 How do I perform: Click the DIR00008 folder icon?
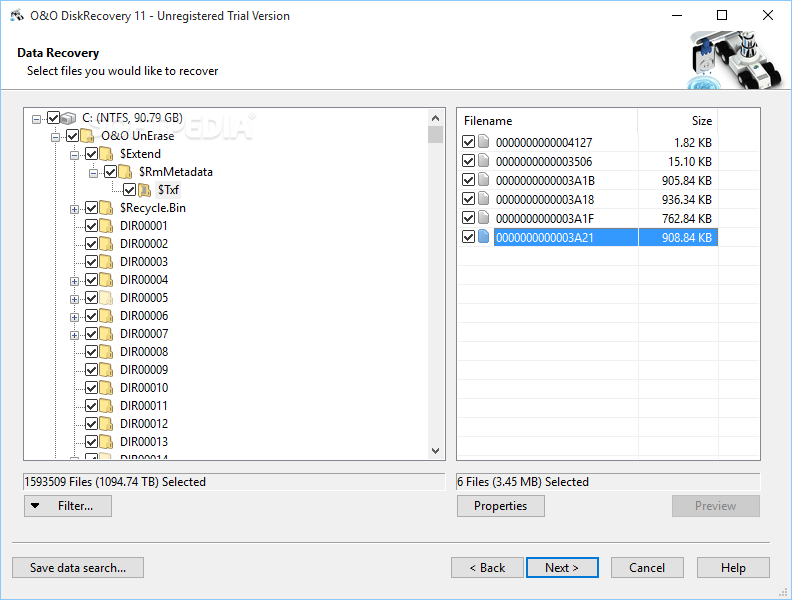[107, 352]
